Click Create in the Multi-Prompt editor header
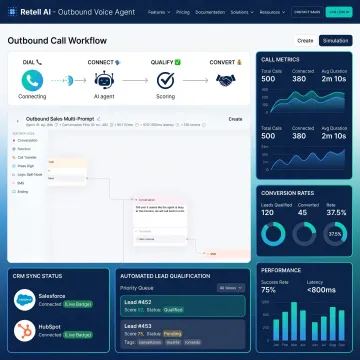Image resolution: width=360 pixels, height=360 pixels. pyautogui.click(x=235, y=119)
